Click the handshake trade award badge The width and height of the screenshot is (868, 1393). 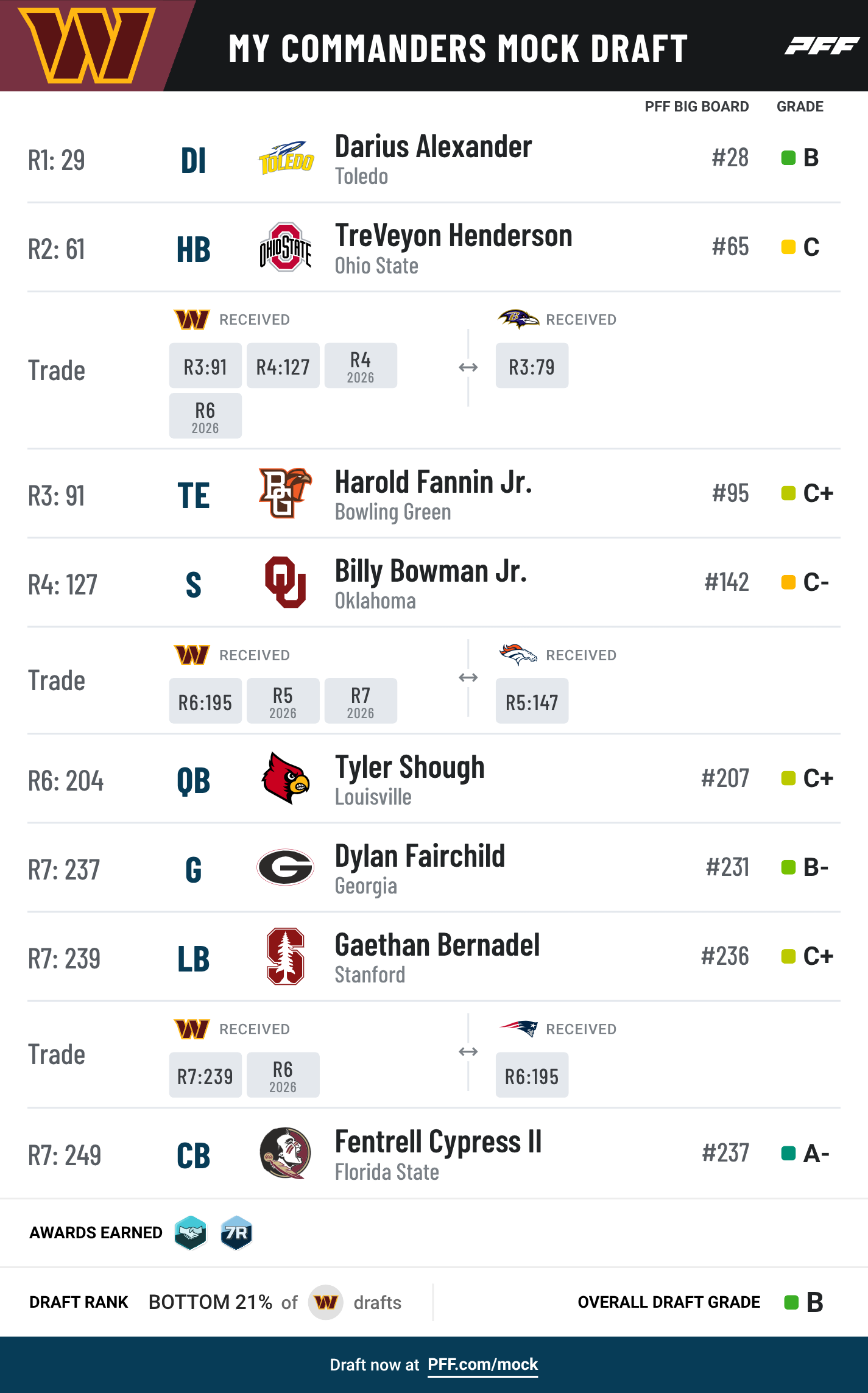coord(191,1233)
